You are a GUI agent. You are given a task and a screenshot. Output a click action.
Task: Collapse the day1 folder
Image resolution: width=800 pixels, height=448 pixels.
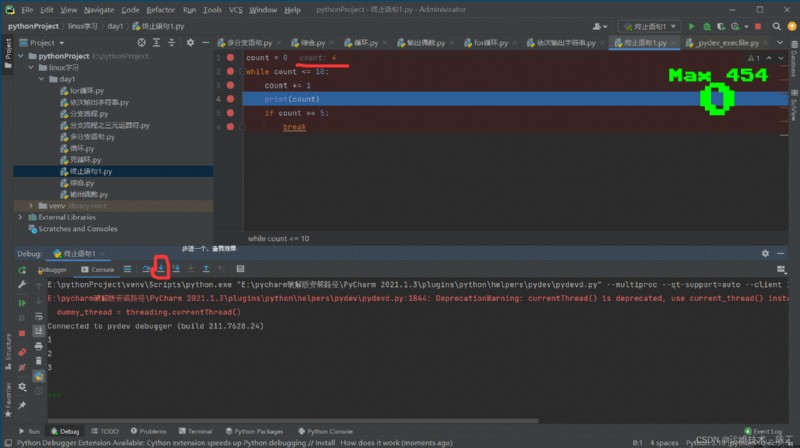(42, 79)
